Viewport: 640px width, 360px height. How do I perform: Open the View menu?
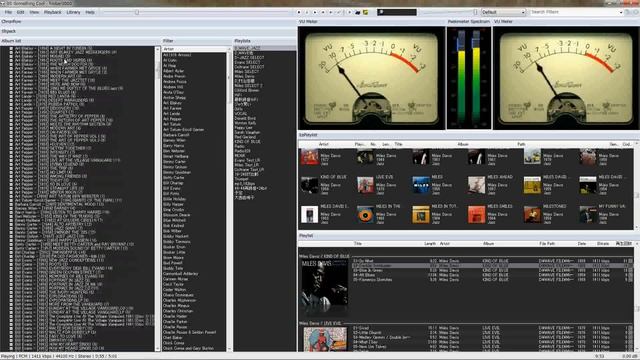tap(34, 12)
